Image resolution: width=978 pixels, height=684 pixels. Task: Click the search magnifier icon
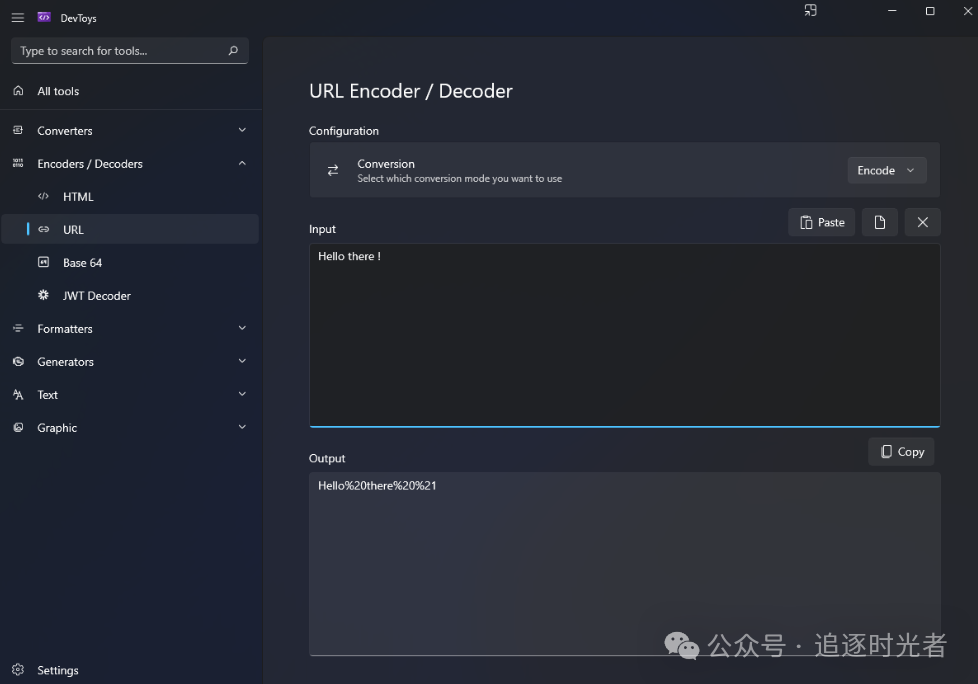[233, 51]
